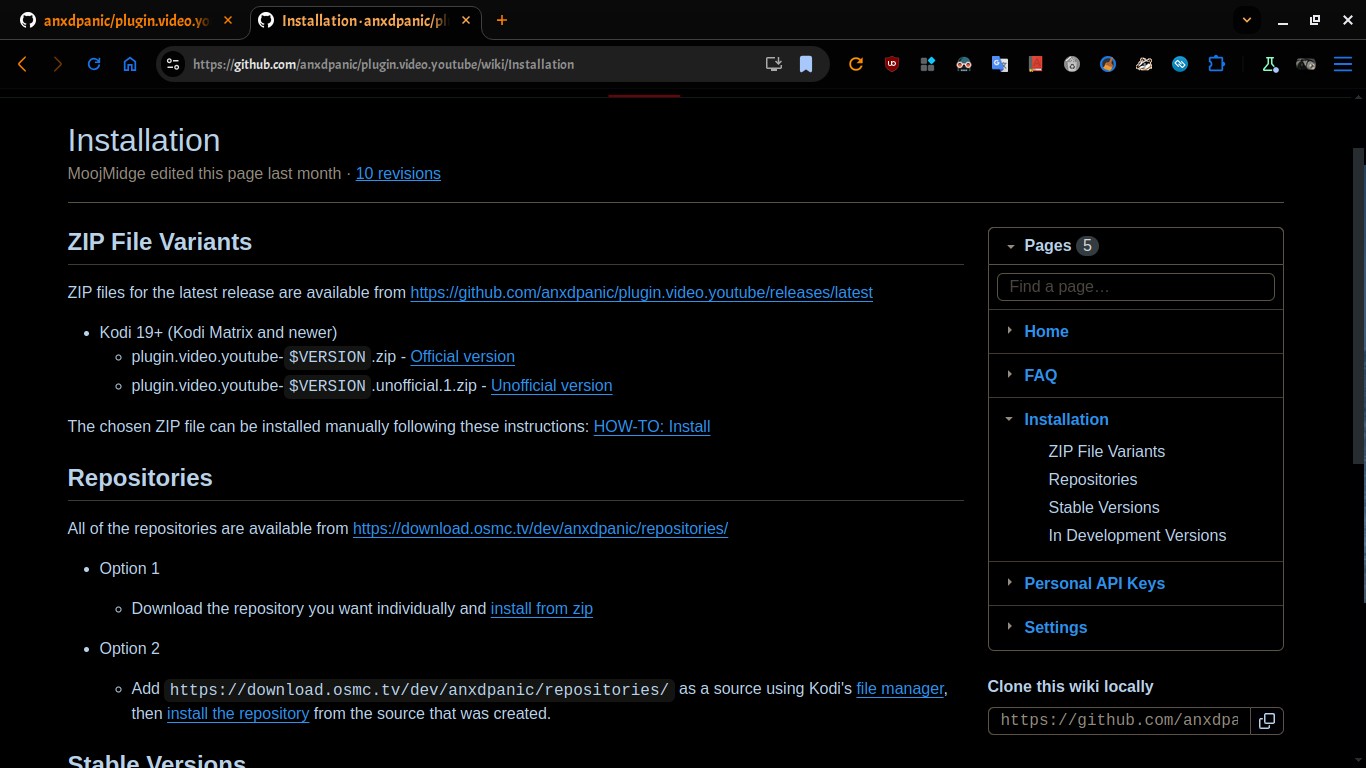Open the FAQ wiki page
Screen dimensions: 1366x768
tap(1040, 375)
